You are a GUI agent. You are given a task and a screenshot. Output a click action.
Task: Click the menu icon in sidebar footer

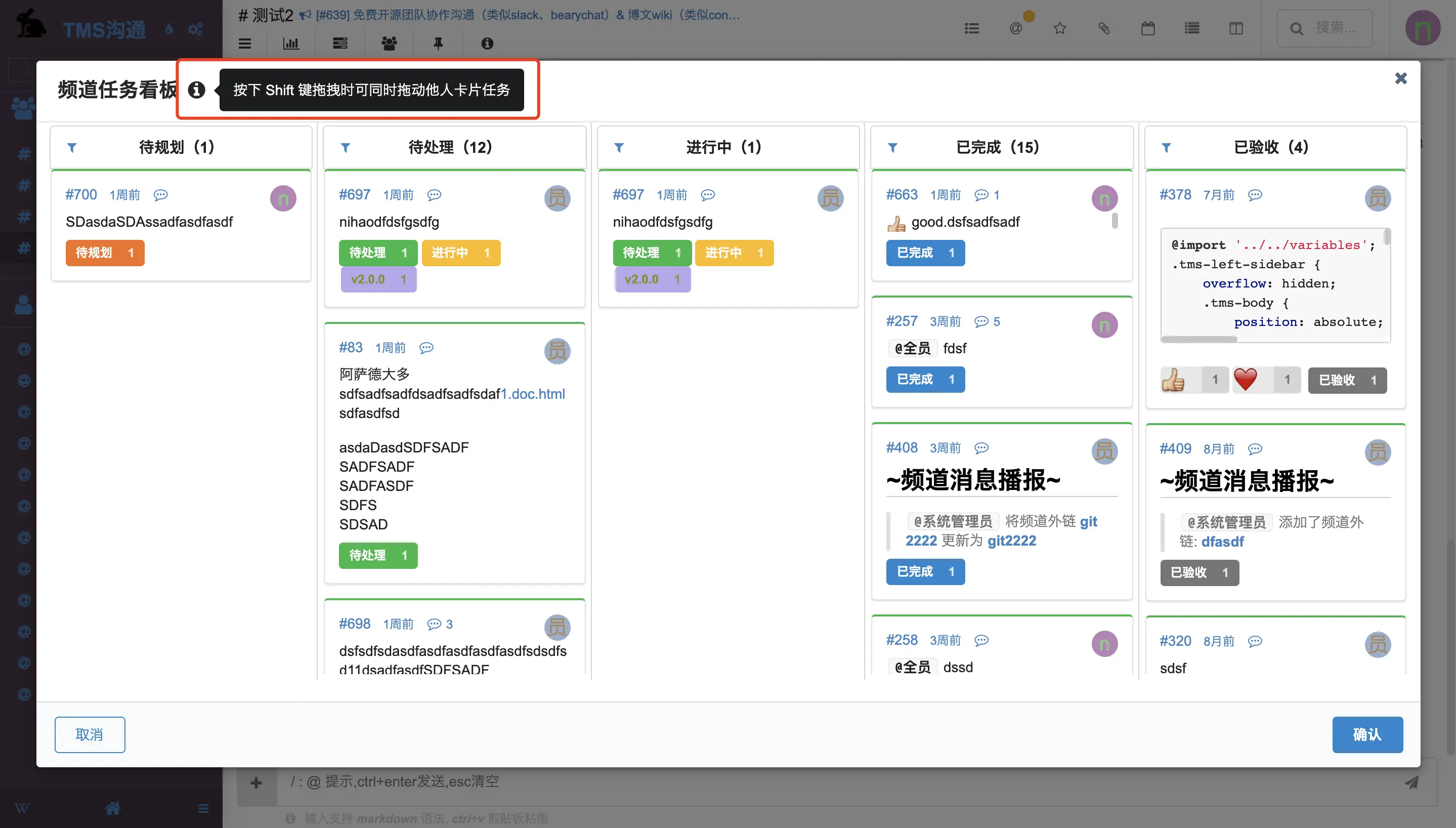point(203,809)
